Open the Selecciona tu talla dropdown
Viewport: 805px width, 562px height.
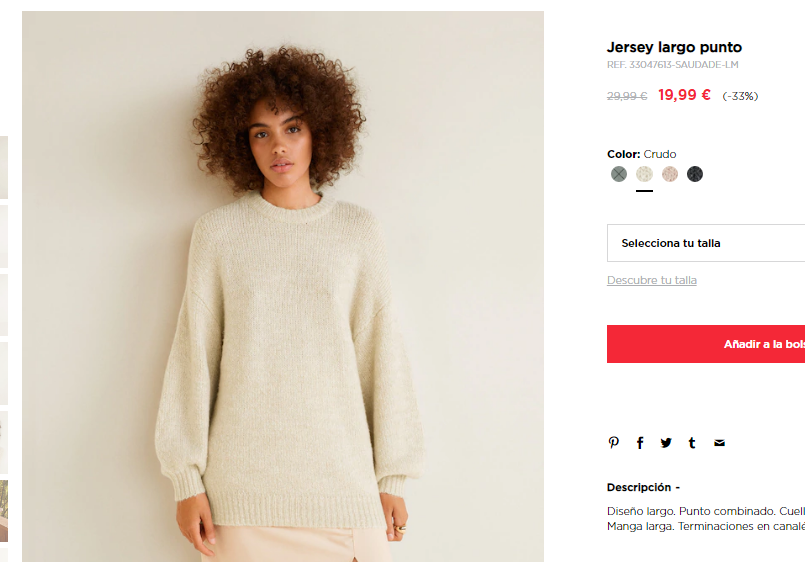coord(706,243)
